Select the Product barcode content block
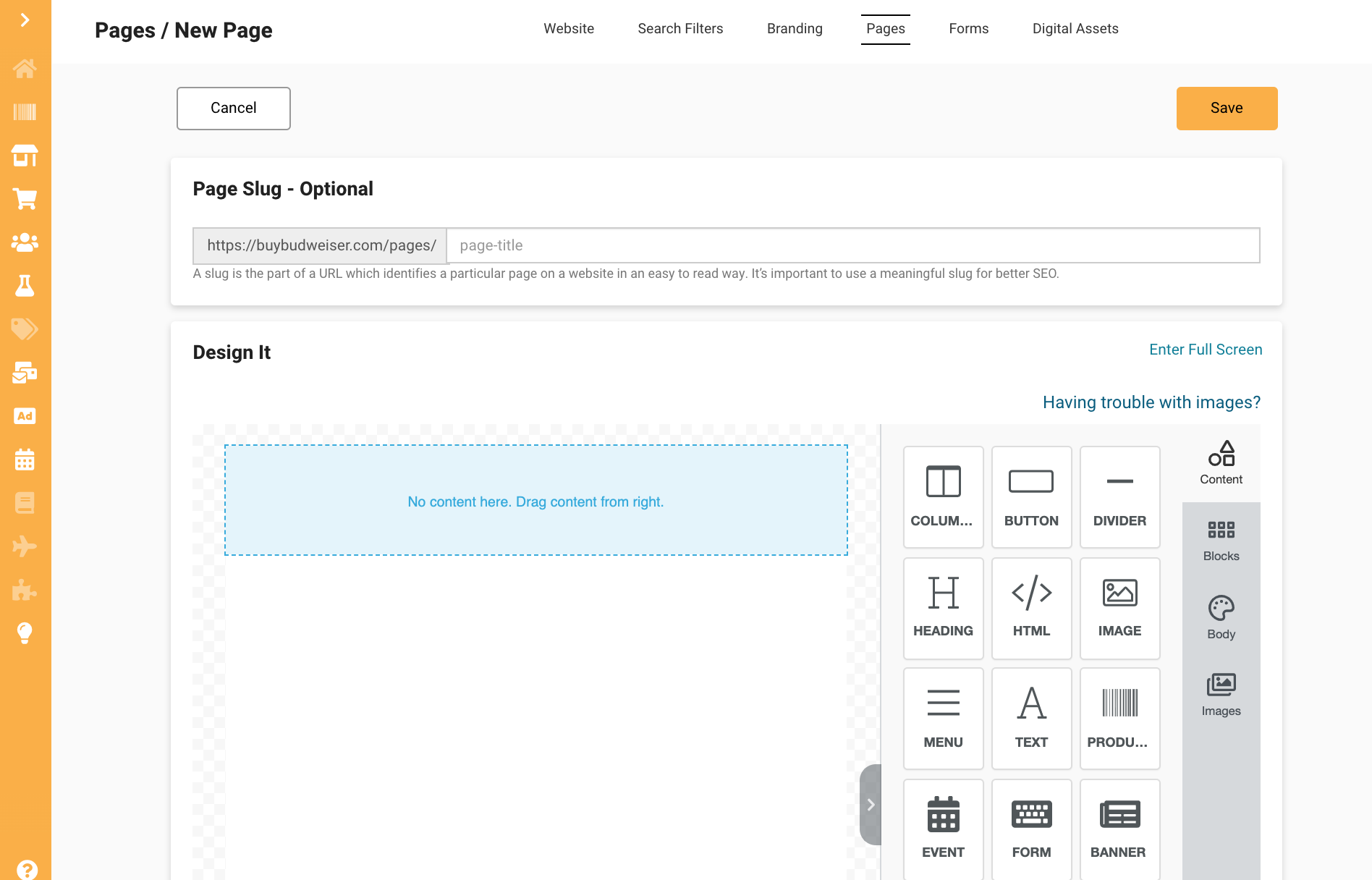 tap(1120, 719)
